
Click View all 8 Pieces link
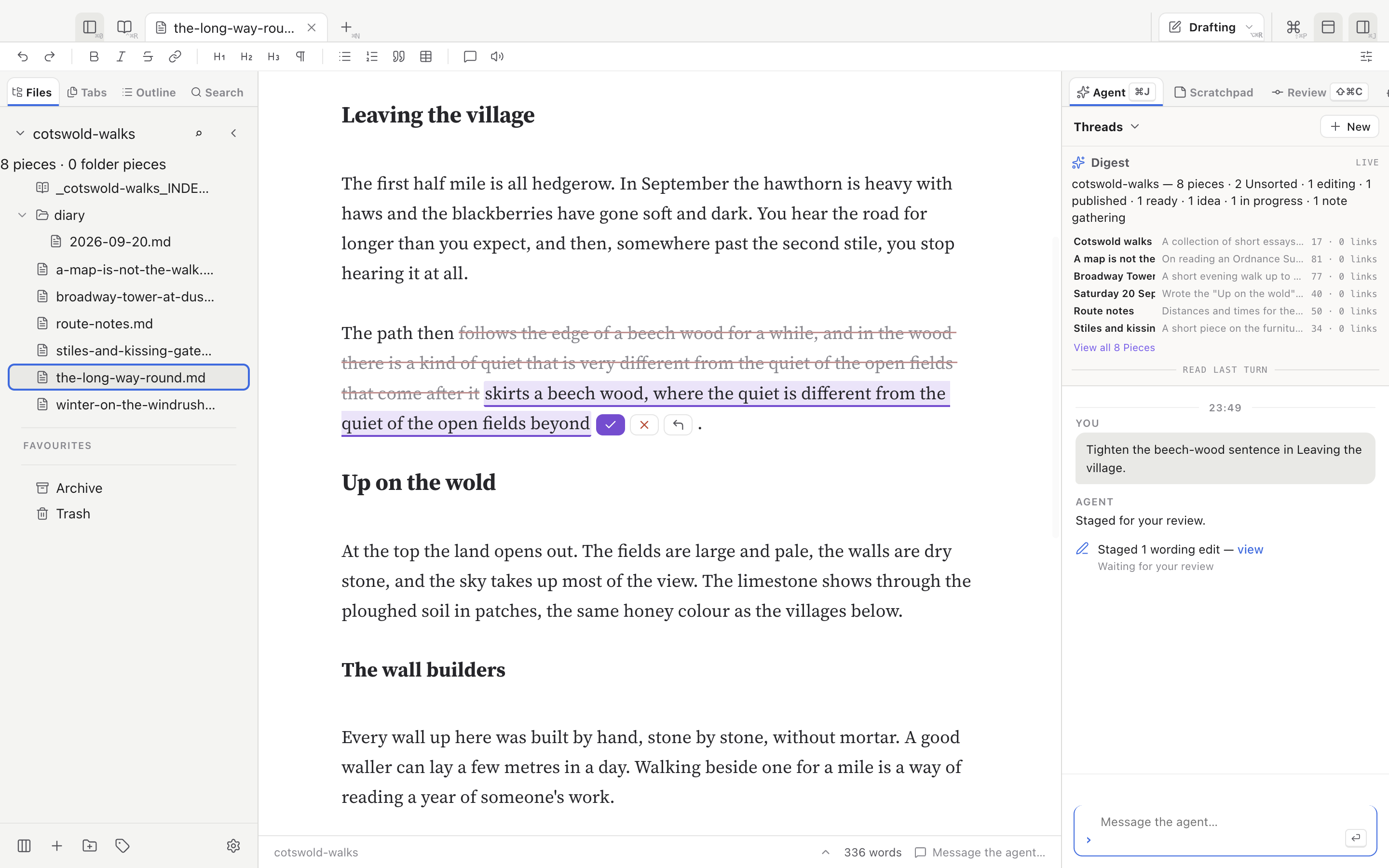[x=1114, y=347]
